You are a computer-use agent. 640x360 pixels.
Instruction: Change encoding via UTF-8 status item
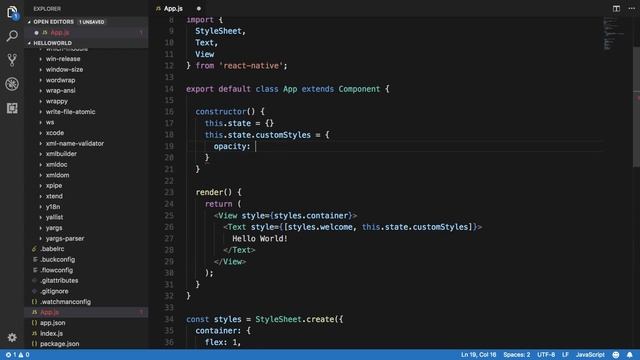coord(546,355)
